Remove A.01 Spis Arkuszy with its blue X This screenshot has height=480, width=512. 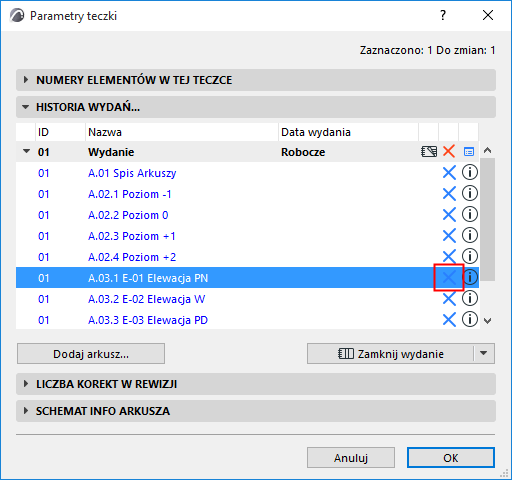tap(449, 173)
